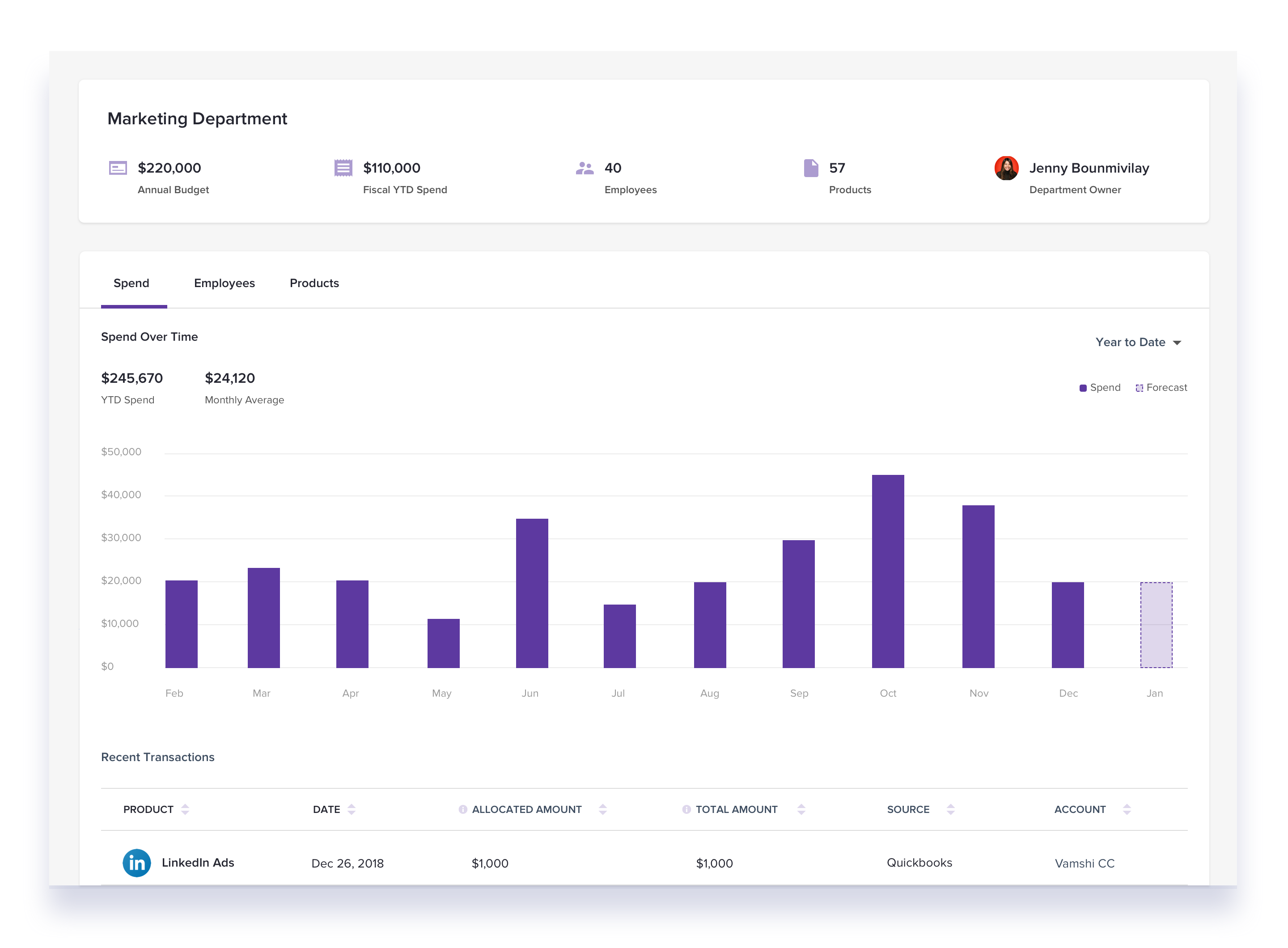Click the Employees people icon

(585, 168)
